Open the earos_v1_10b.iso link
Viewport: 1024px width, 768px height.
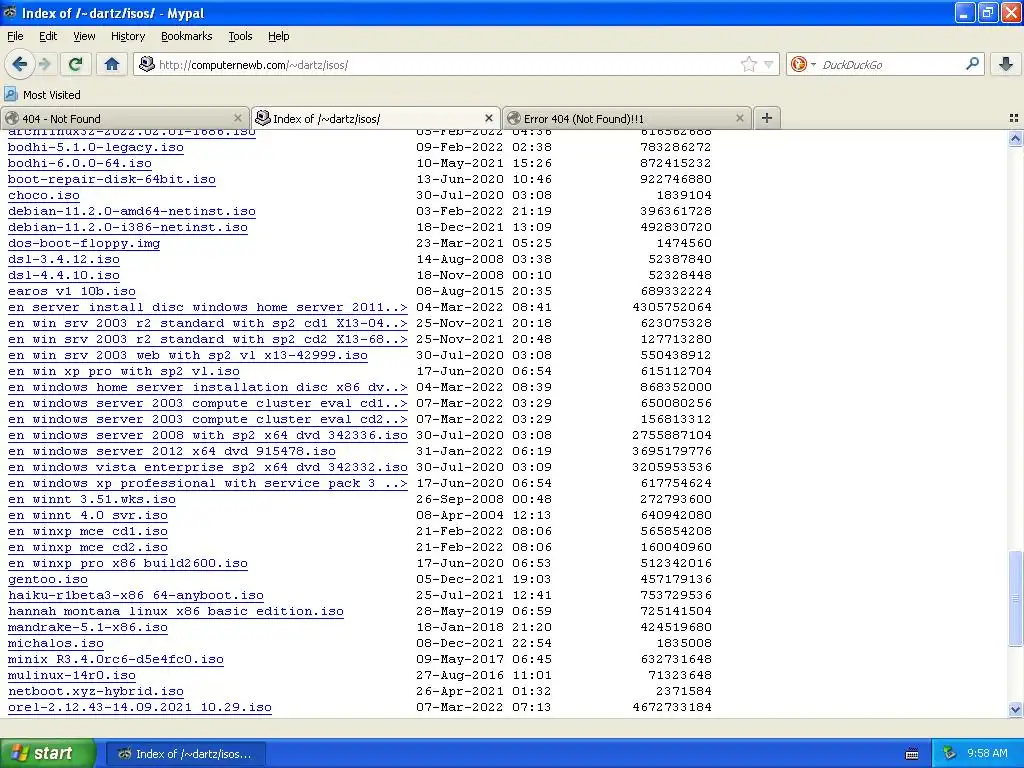point(72,291)
